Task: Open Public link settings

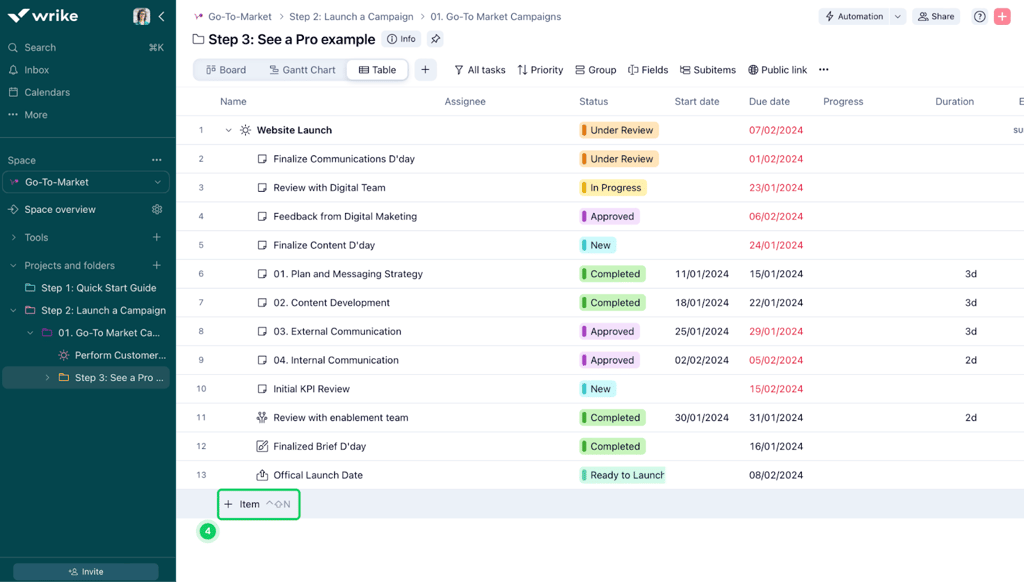Action: click(x=777, y=70)
